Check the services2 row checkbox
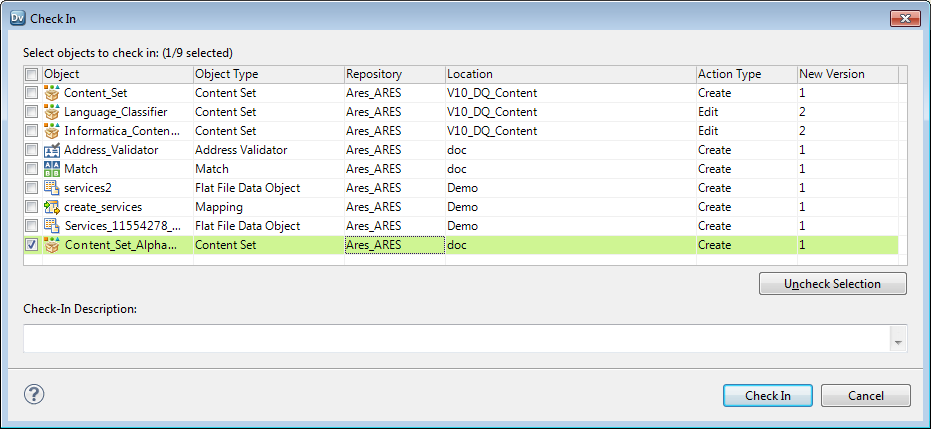This screenshot has height=429, width=933. tap(32, 188)
